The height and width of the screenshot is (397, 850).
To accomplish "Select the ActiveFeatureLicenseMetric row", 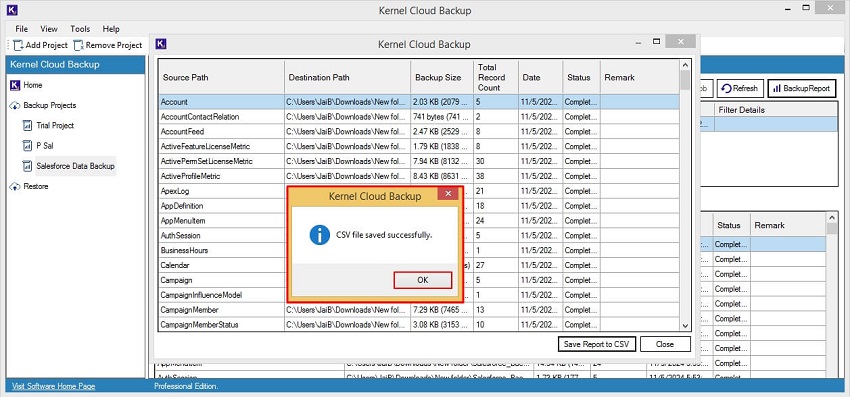I will (419, 146).
